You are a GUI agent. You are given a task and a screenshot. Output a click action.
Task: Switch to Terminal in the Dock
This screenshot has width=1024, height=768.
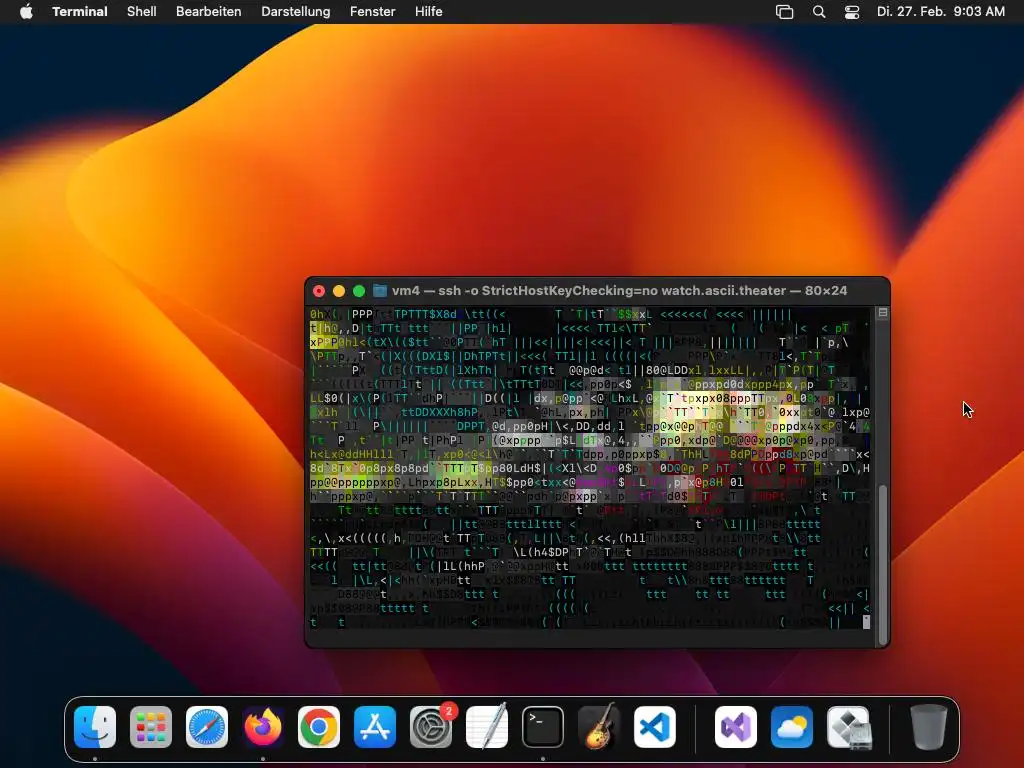[x=543, y=727]
